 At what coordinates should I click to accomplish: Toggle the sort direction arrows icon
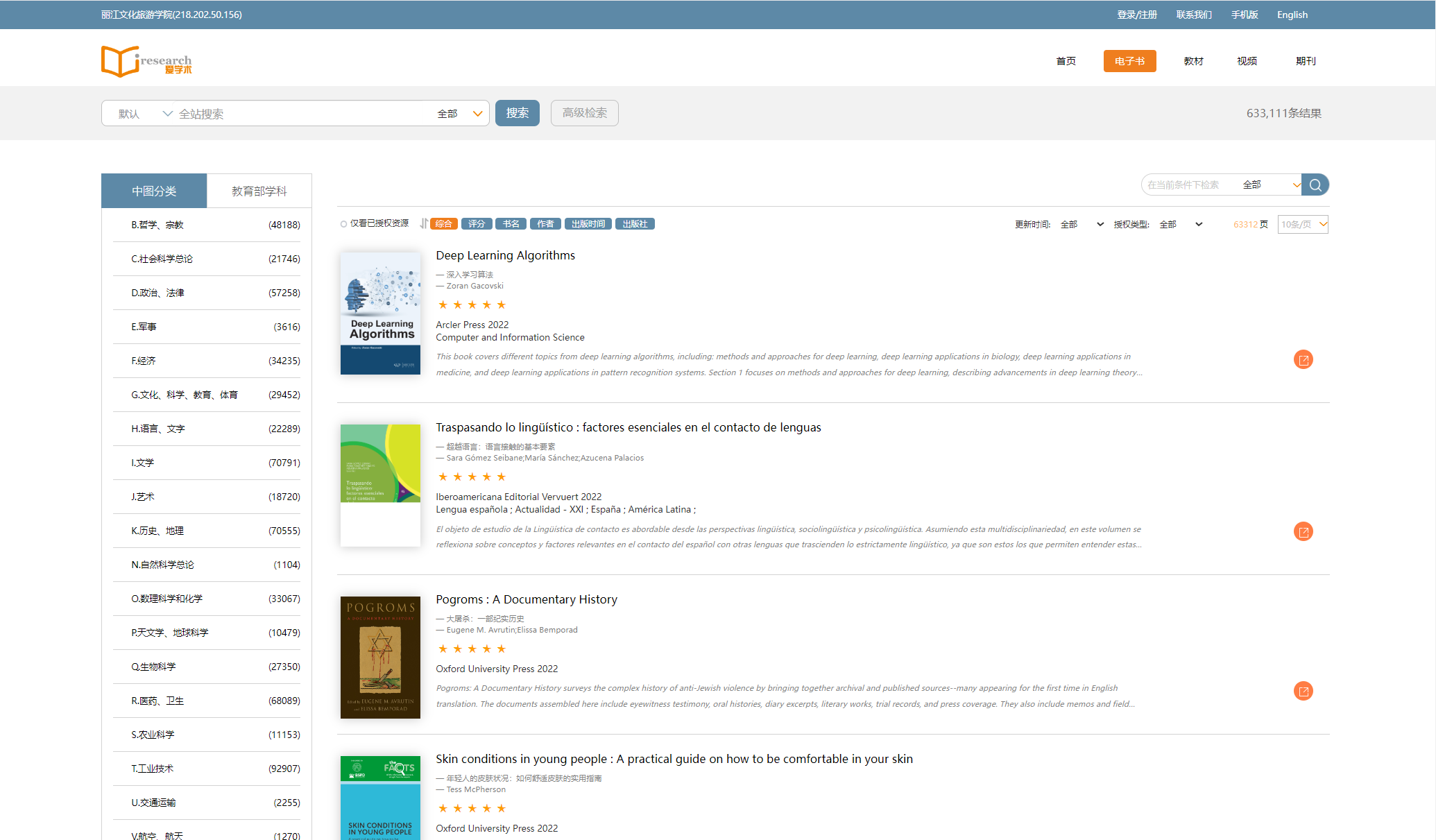coord(423,223)
